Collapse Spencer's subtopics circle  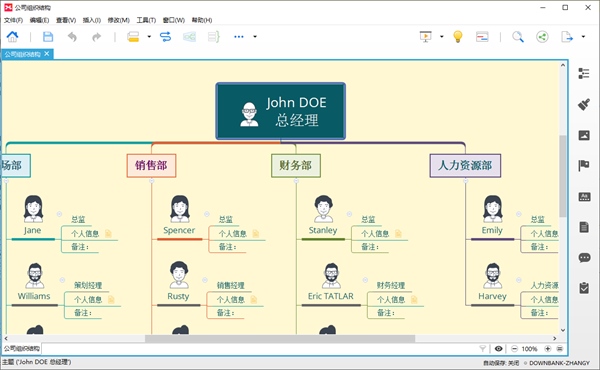click(x=207, y=214)
